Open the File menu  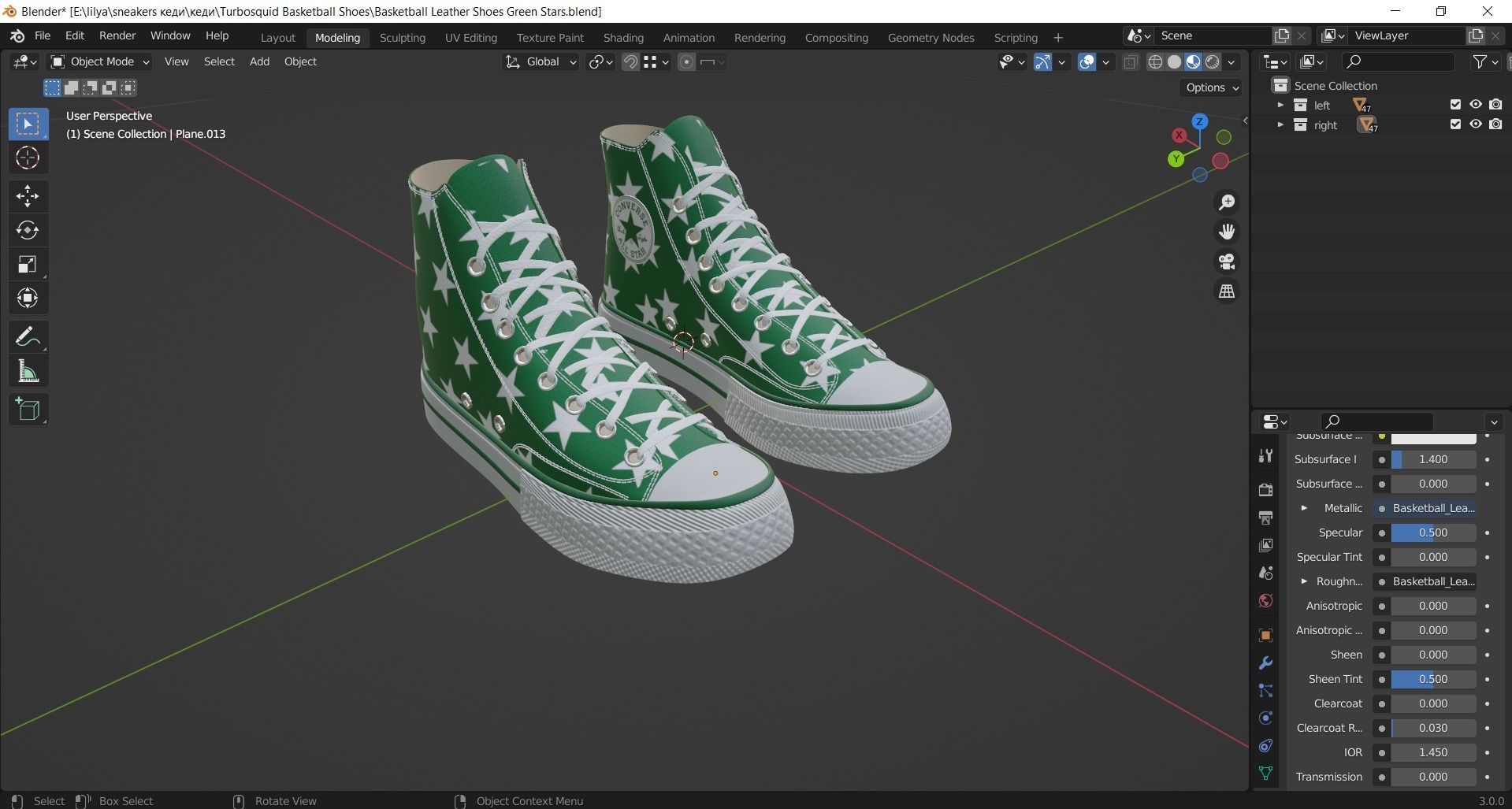[43, 35]
